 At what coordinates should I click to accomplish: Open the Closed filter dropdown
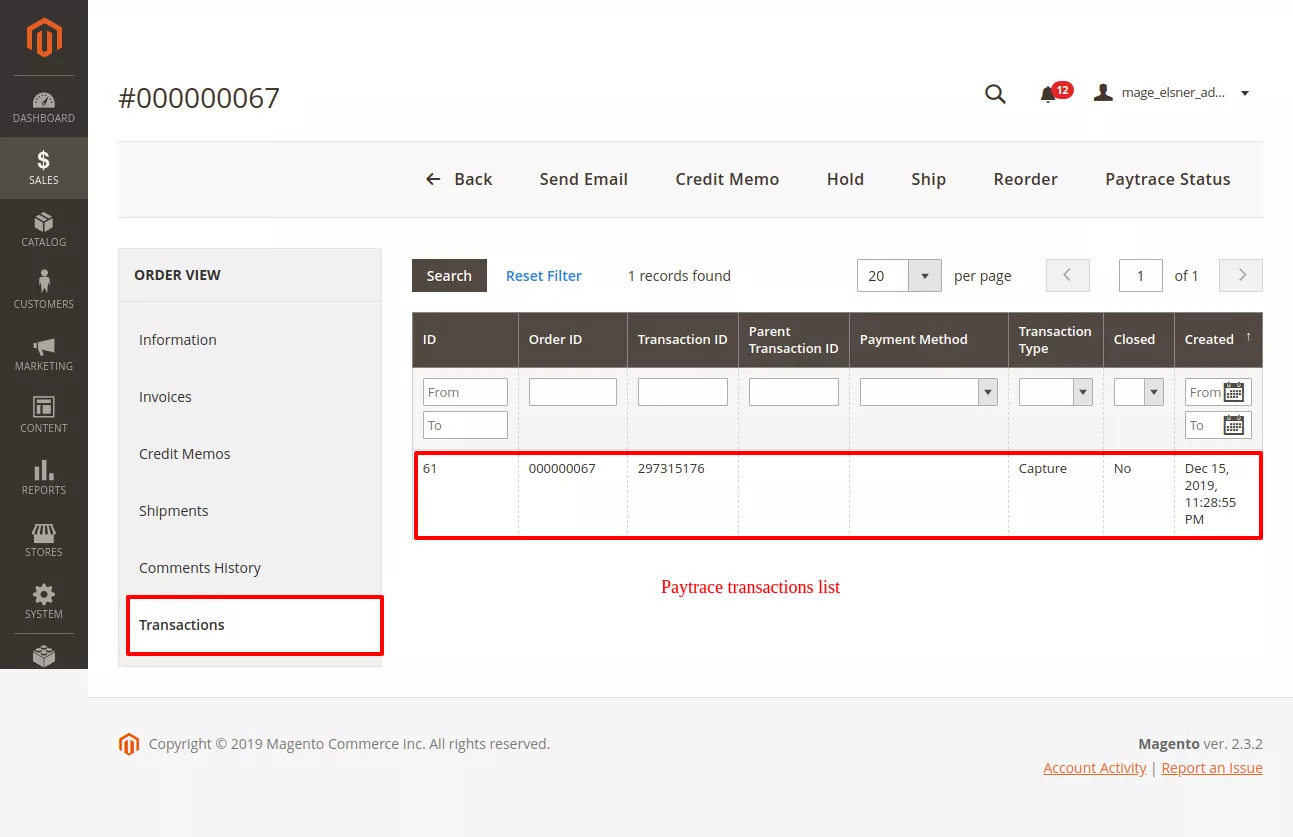point(1153,392)
